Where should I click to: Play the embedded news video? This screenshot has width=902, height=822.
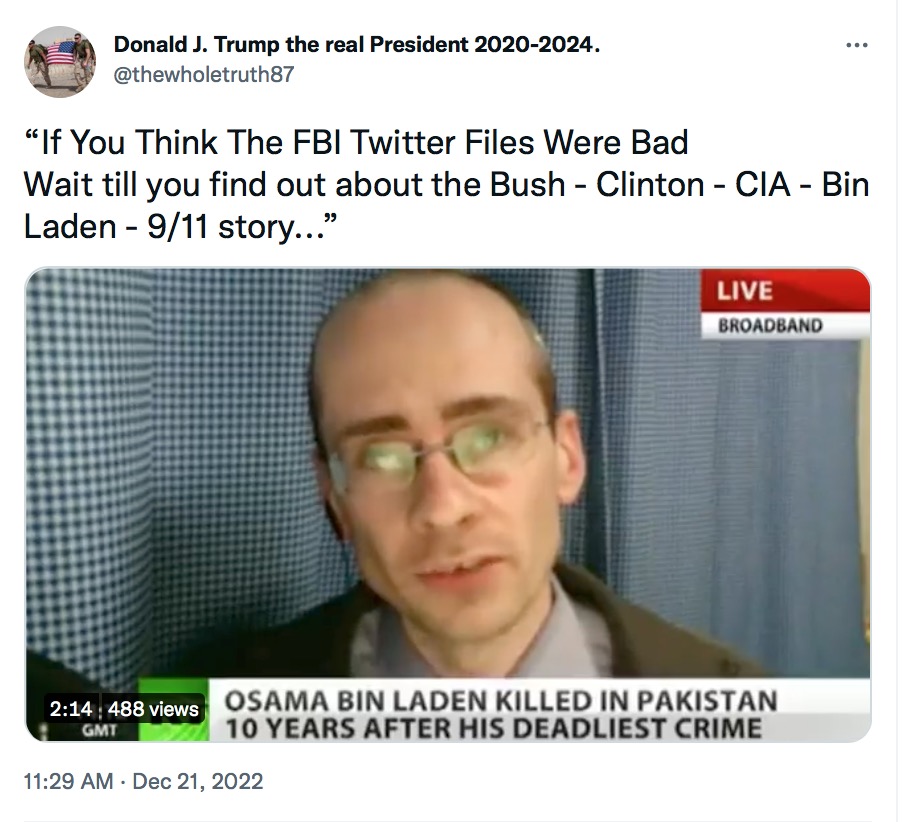448,504
